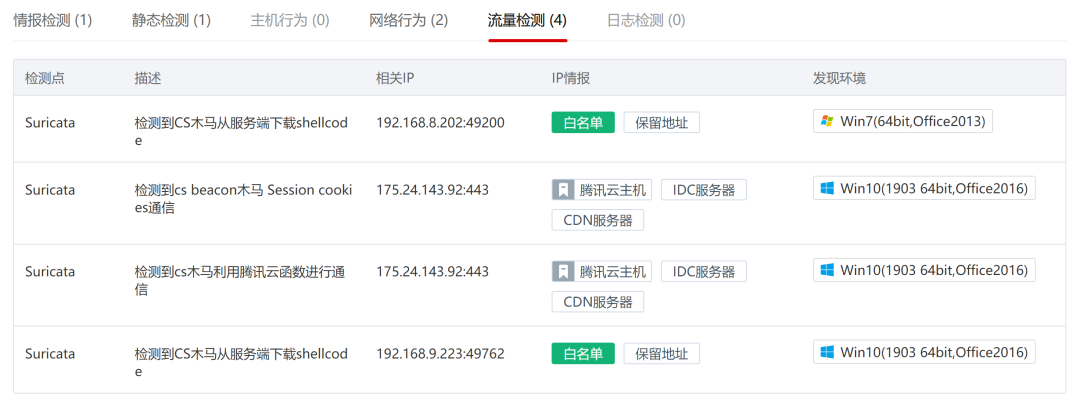Click the Win7(64bit,Office2013) environment tag

point(903,122)
